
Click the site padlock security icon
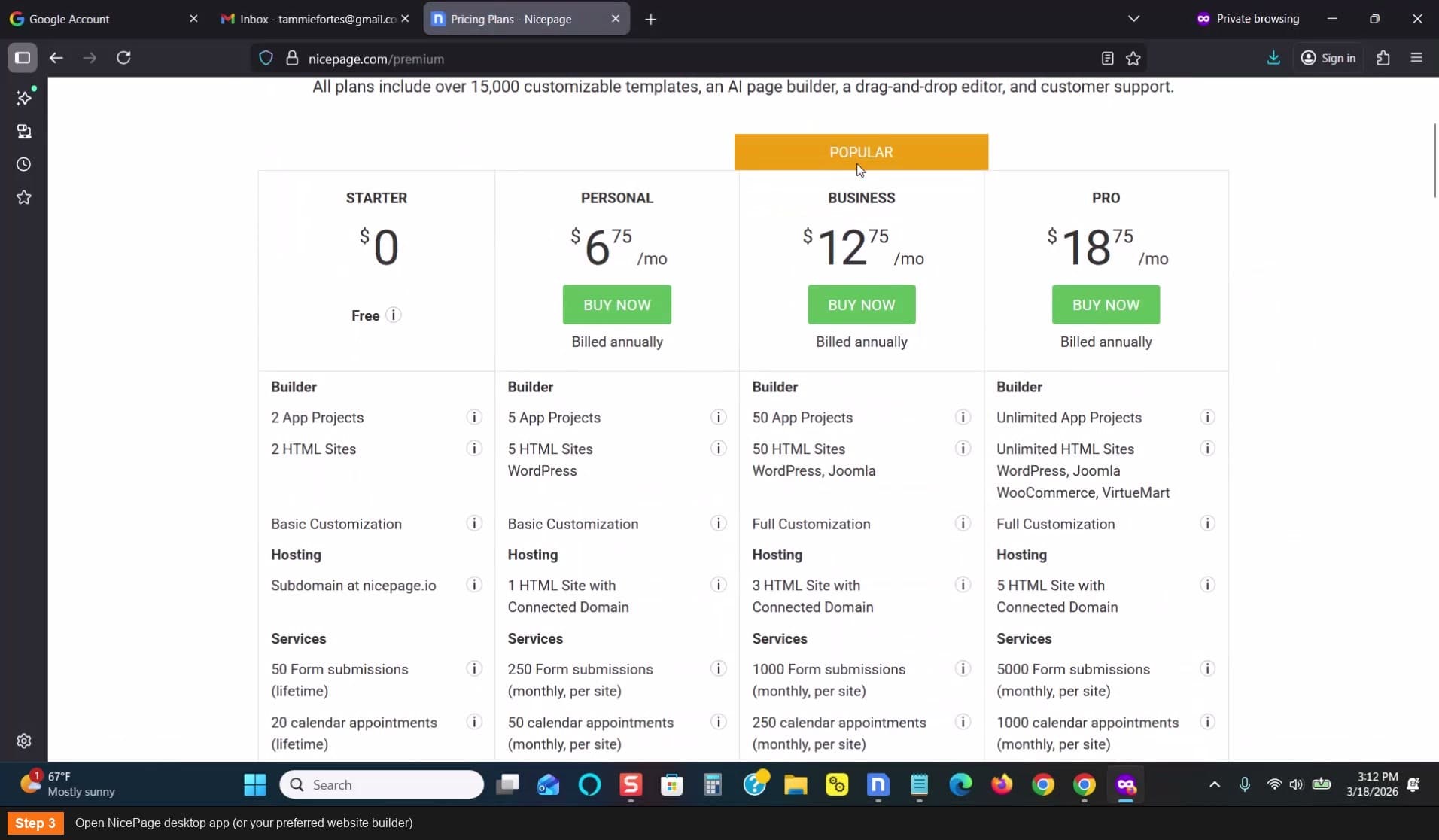292,59
